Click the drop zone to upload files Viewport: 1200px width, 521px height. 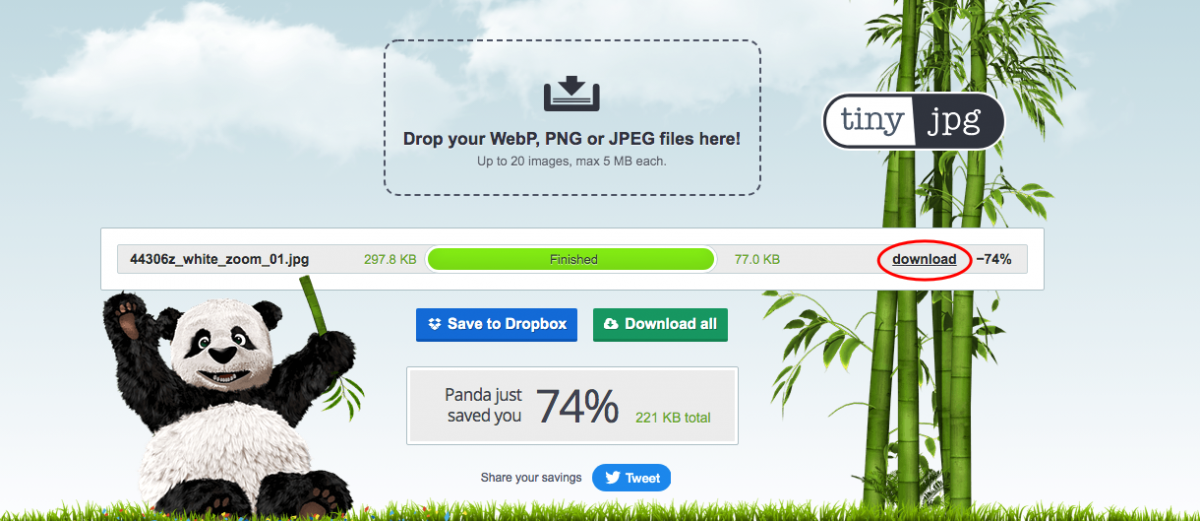572,117
